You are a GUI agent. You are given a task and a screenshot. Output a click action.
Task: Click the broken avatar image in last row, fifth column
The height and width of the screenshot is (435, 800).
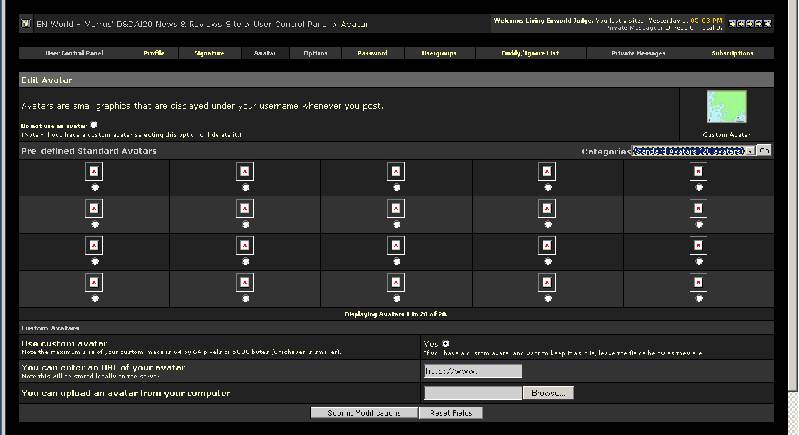(698, 283)
